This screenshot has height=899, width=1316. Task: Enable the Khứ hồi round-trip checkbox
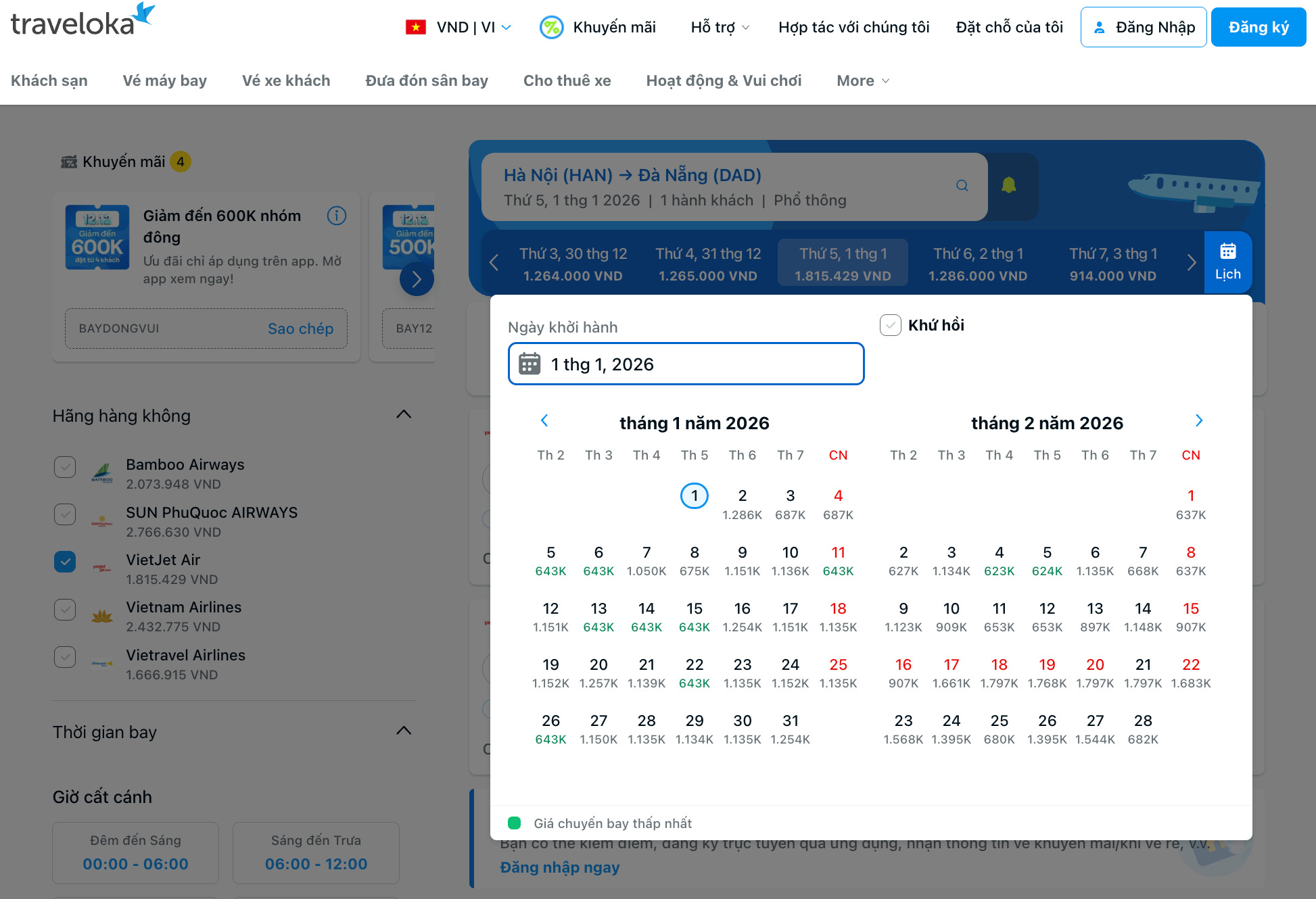[x=890, y=325]
